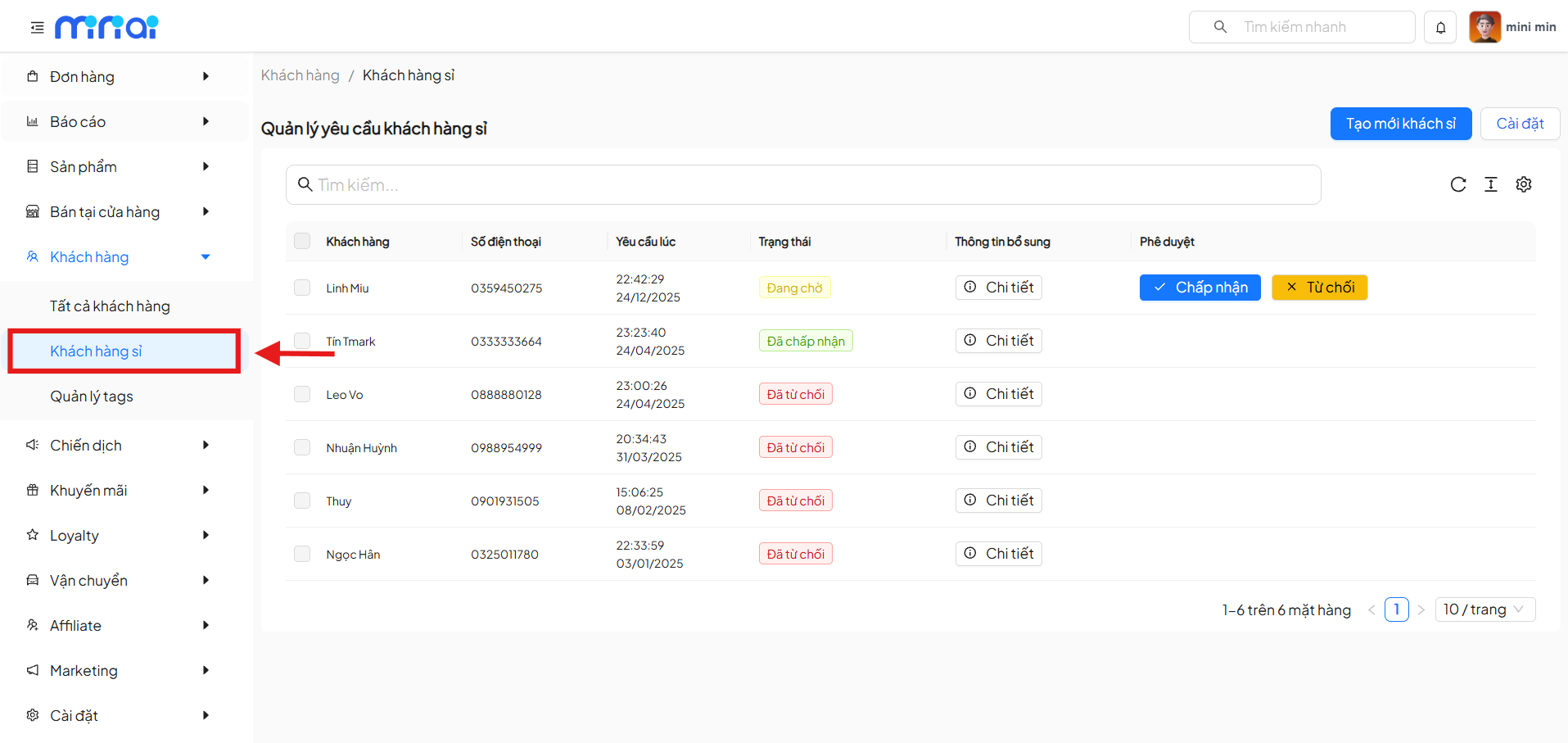Open Tất cả khách hàng submenu item
This screenshot has width=1568, height=743.
tap(110, 306)
